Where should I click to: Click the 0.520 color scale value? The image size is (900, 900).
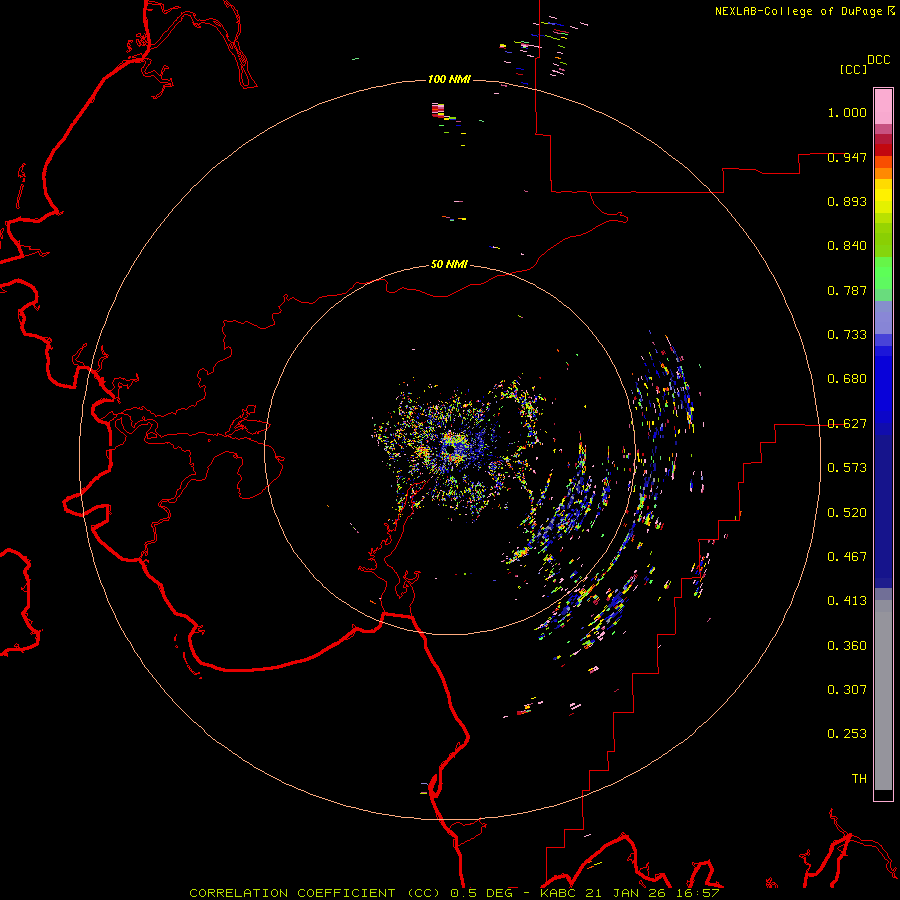(847, 513)
